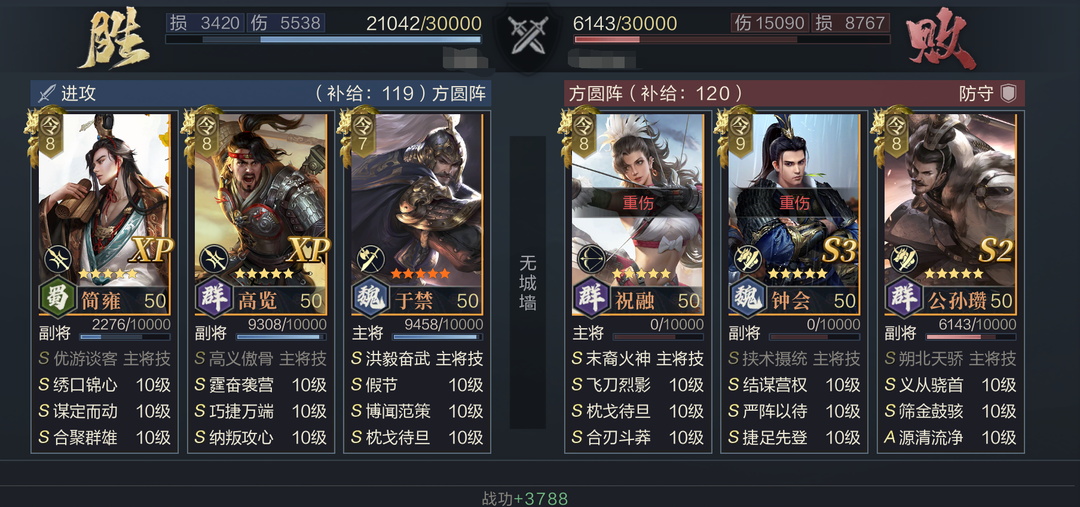The image size is (1080, 507).
Task: Click the blue 21042/30000 troop bar
Action: pos(323,40)
